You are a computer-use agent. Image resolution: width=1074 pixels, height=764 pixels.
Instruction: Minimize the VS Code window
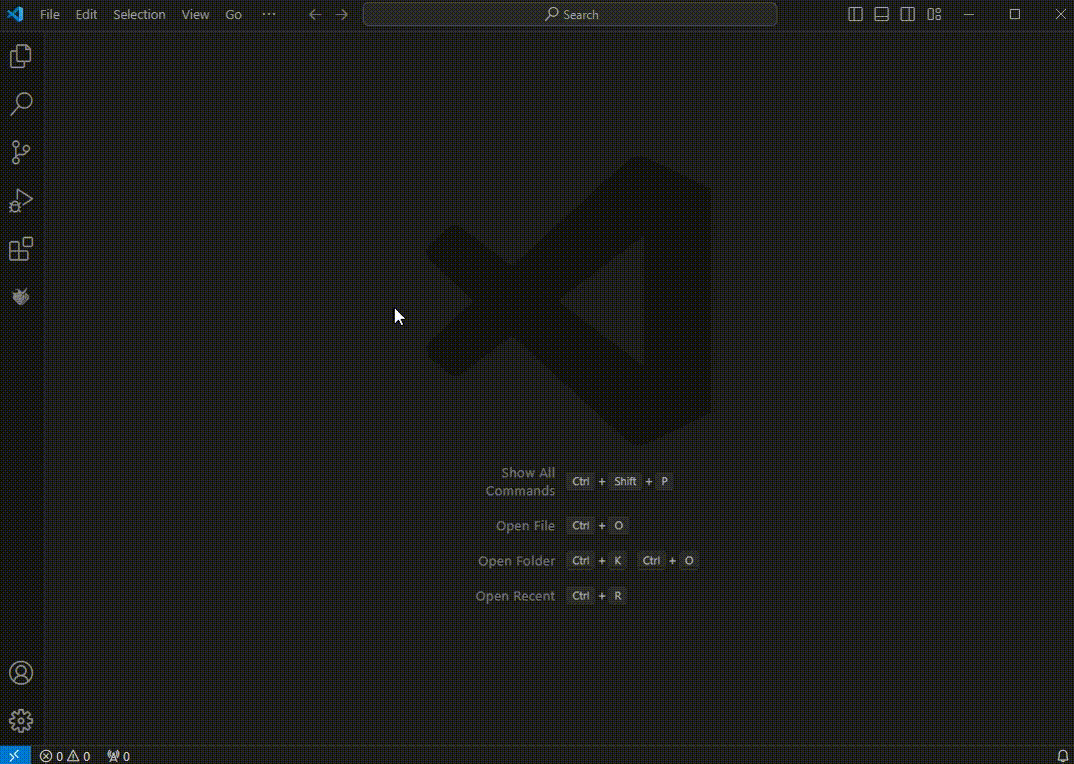pyautogui.click(x=969, y=14)
